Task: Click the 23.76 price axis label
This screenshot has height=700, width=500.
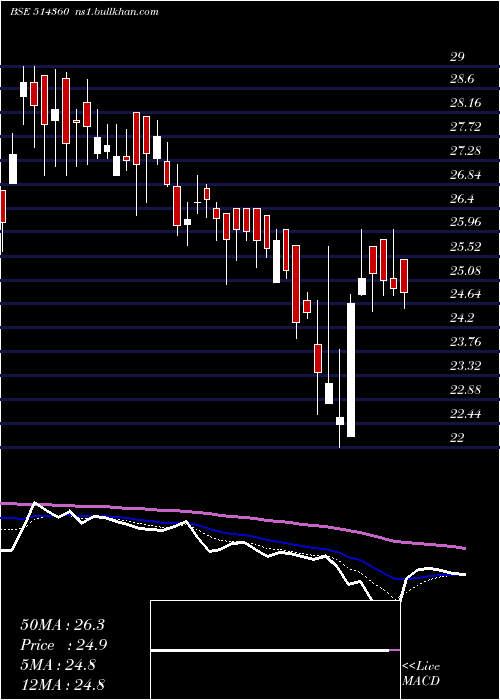Action: 466,342
